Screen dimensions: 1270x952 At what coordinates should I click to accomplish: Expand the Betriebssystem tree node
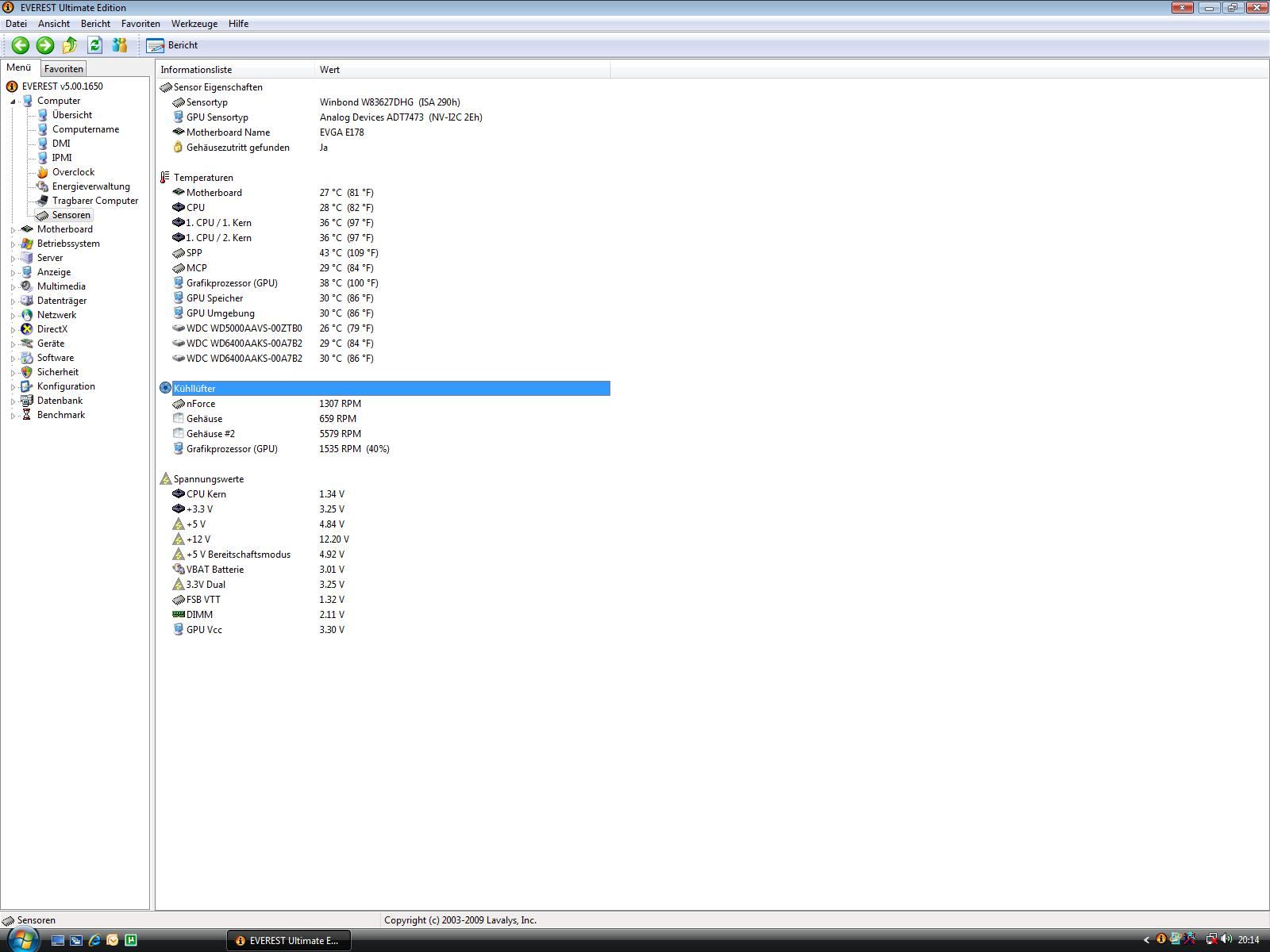click(x=13, y=244)
